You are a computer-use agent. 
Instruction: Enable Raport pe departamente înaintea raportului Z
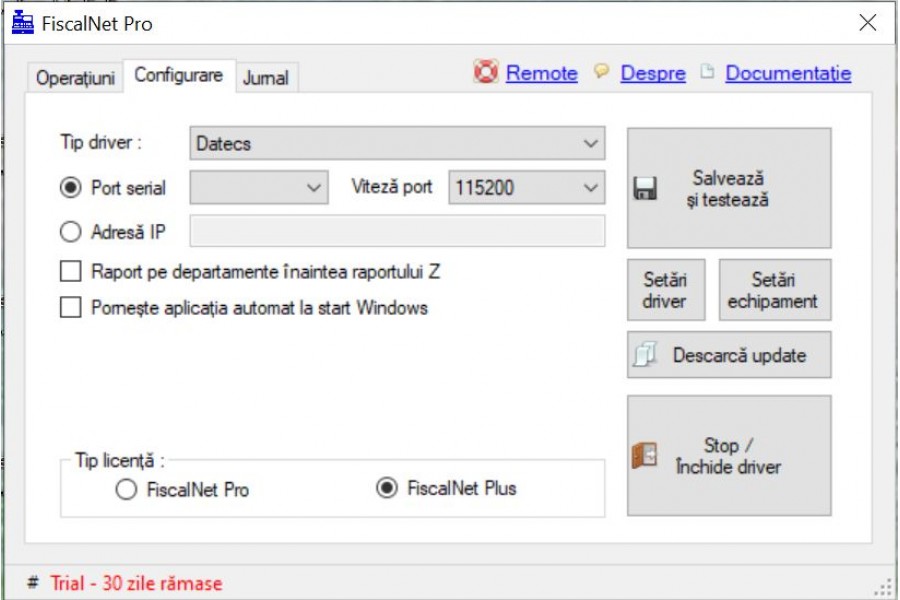(x=71, y=271)
